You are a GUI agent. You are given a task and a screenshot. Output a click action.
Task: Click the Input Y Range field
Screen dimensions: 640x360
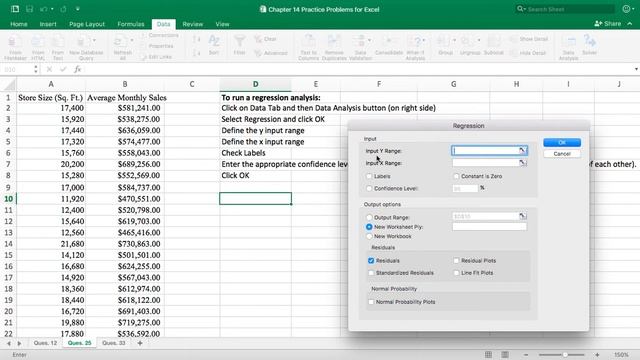pyautogui.click(x=485, y=151)
